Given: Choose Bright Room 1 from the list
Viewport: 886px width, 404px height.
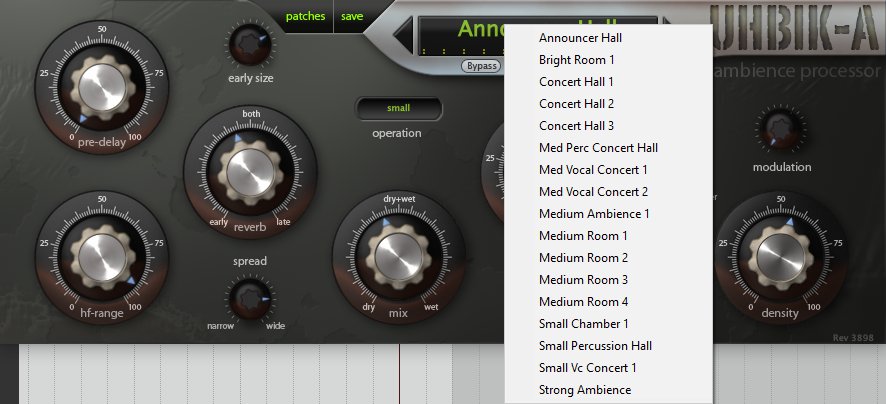Looking at the screenshot, I should click(x=609, y=60).
